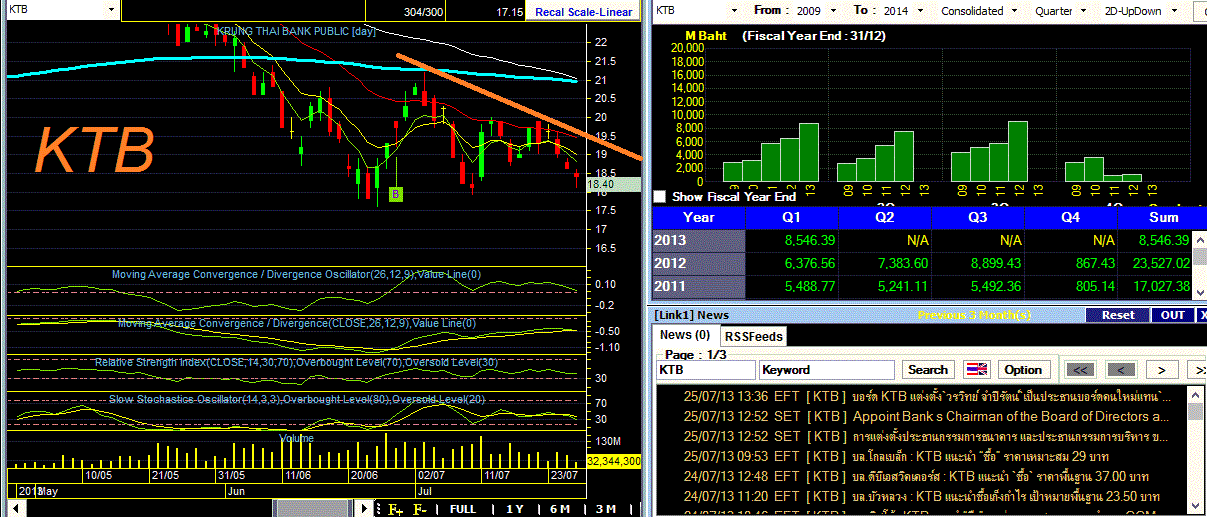Switch to the RSSFeeds tab

pos(753,336)
